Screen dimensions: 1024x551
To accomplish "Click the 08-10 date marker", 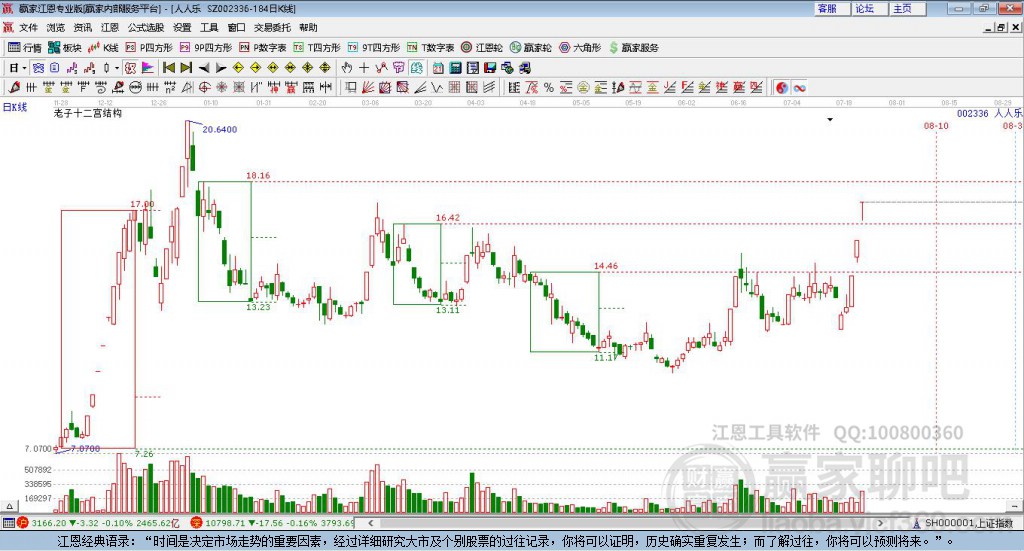I will [936, 126].
